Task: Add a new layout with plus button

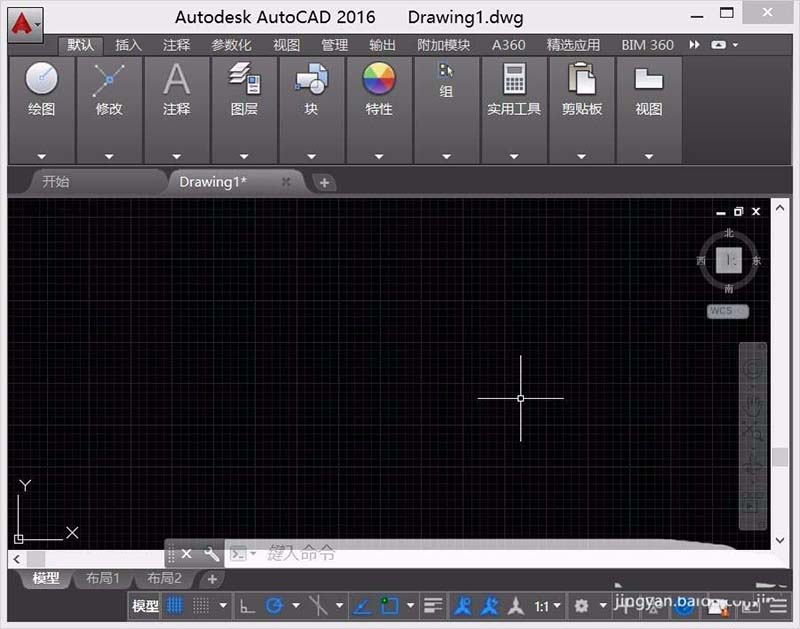Action: [212, 579]
